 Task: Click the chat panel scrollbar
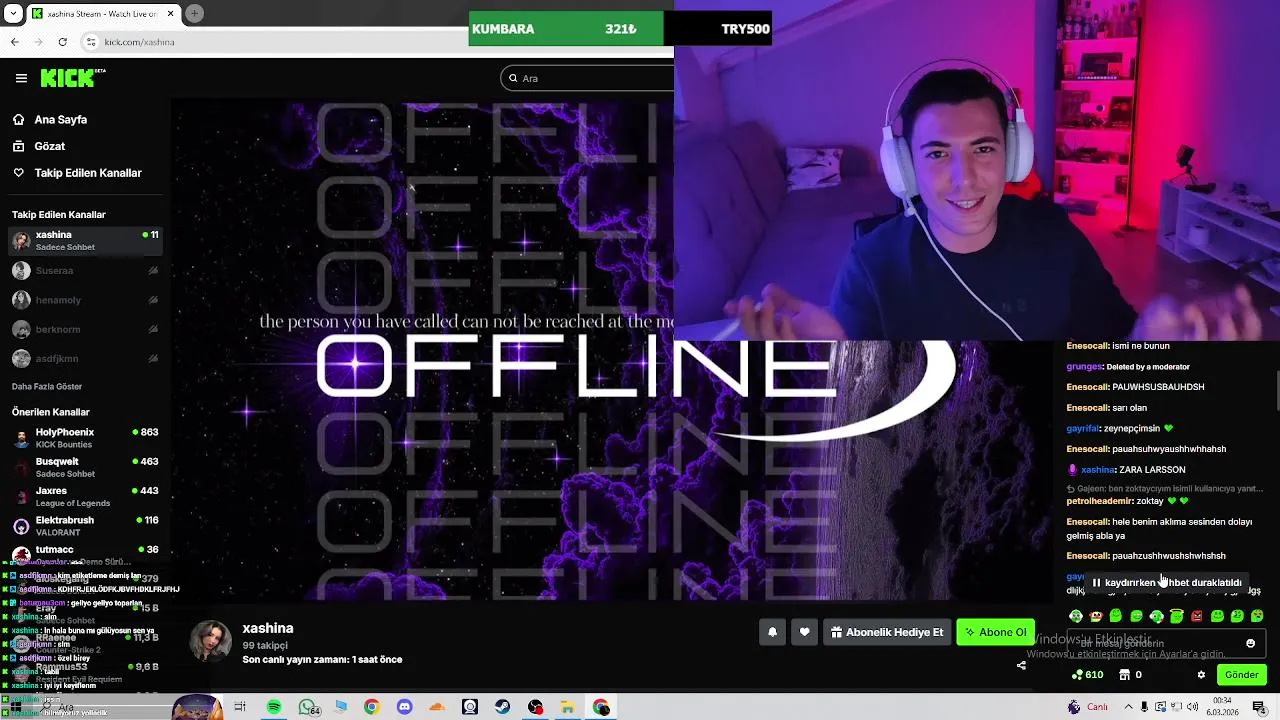tap(1276, 391)
